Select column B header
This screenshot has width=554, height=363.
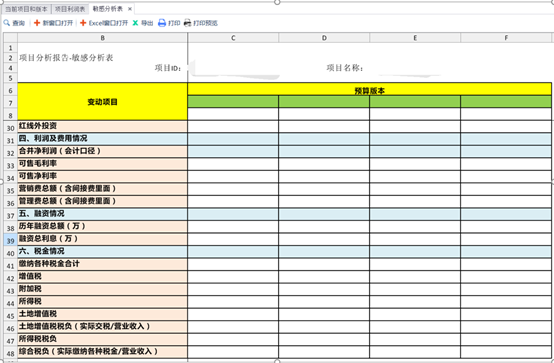(102, 38)
